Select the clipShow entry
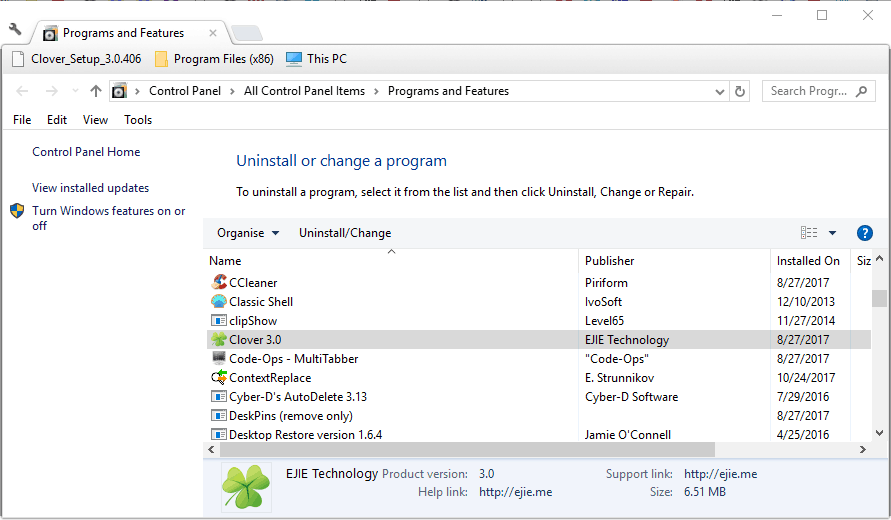Image resolution: width=891 pixels, height=520 pixels. pyautogui.click(x=539, y=321)
